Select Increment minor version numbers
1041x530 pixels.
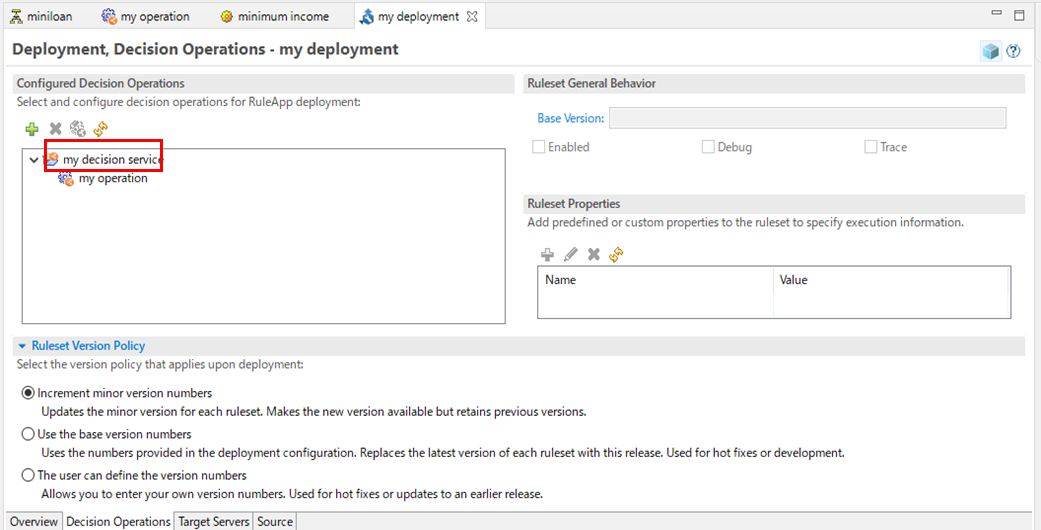28,393
